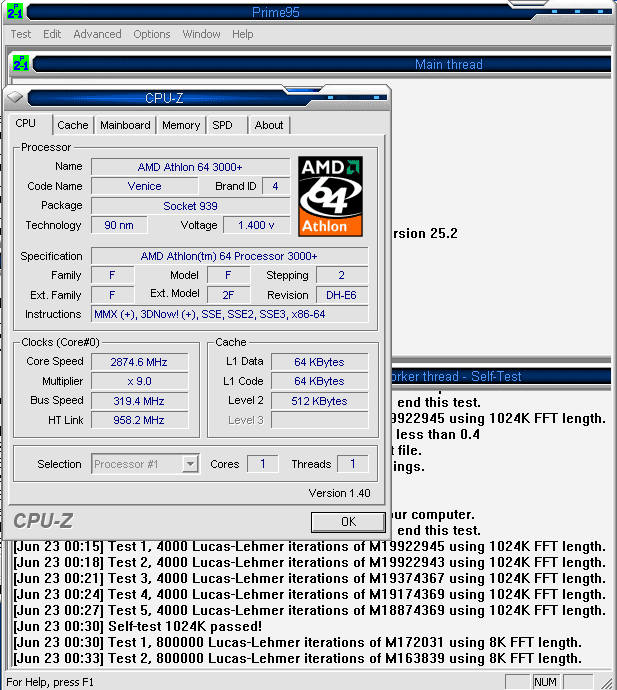Open the Window menu in Prime95
This screenshot has height=690, width=617.
coord(201,34)
